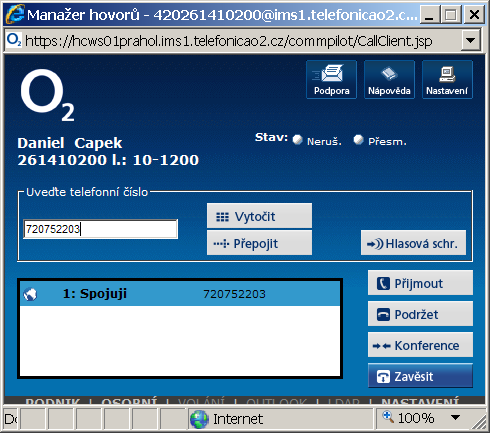Click the O2 logo
490x433 pixels.
coord(47,95)
